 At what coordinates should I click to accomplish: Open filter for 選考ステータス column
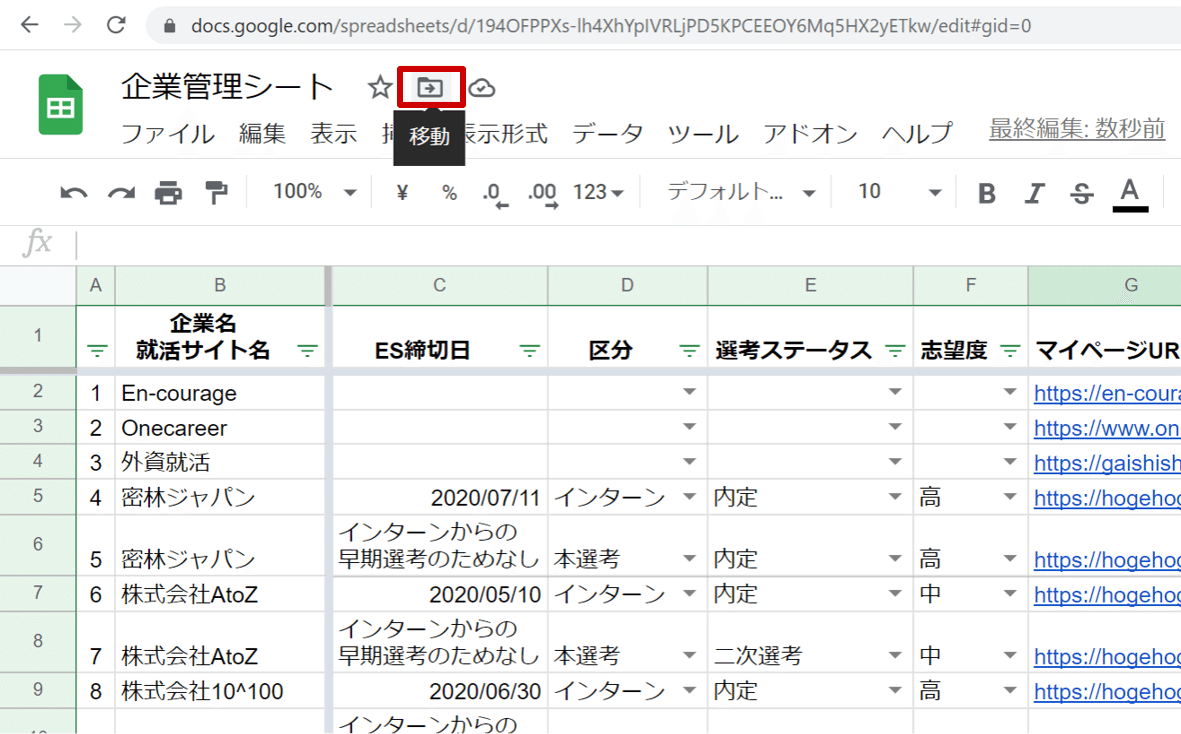(x=895, y=350)
